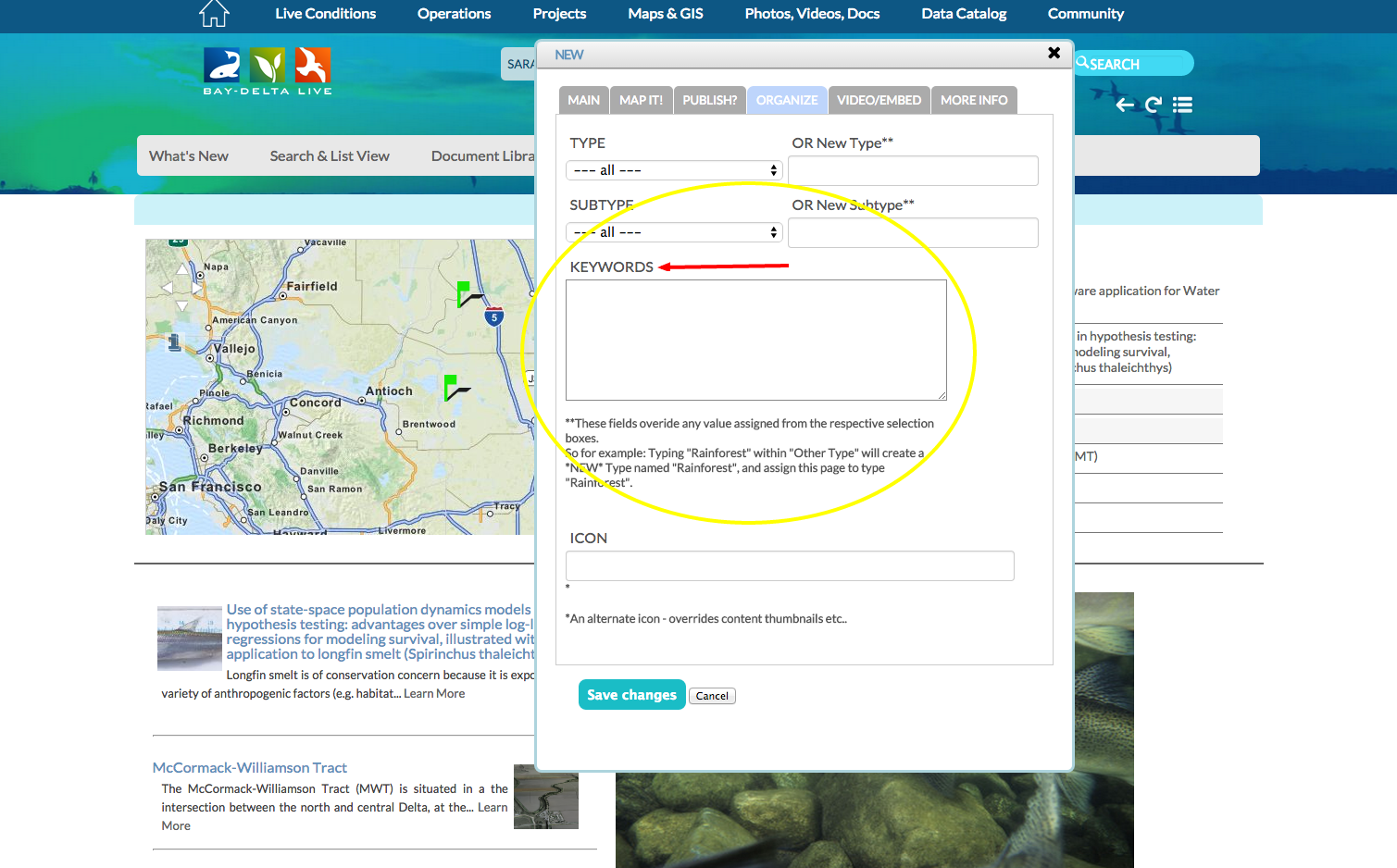The height and width of the screenshot is (868, 1397).
Task: Select the lower green flag near Antioch
Action: click(x=451, y=386)
